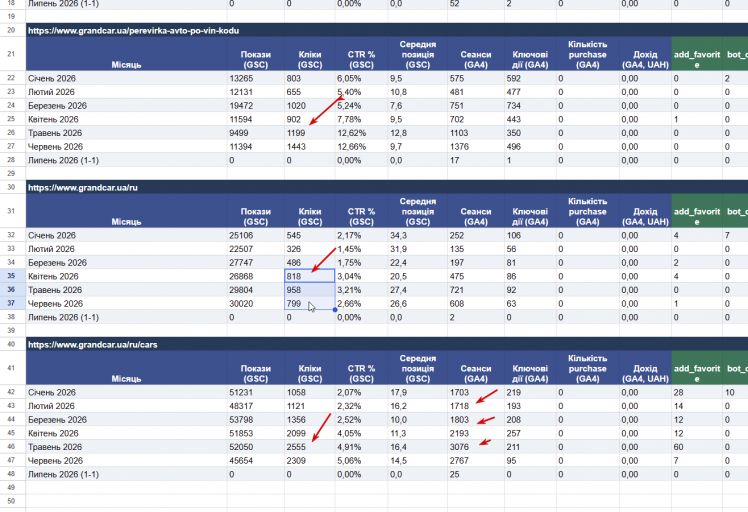Click the Кількість purchase (GA4) header in row 21
Screen dimensions: 748x512
[x=587, y=54]
